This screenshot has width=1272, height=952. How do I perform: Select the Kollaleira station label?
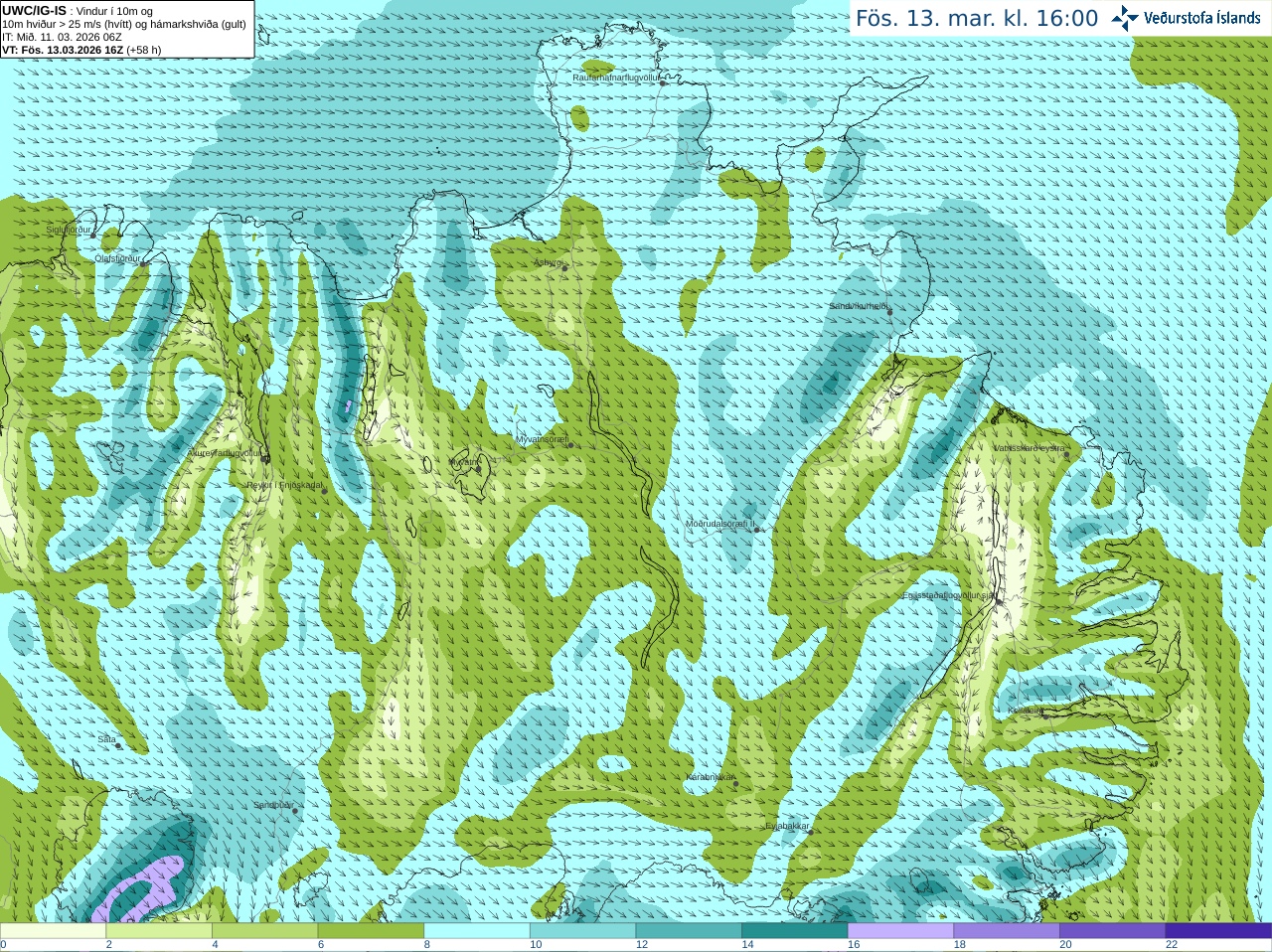[x=1026, y=711]
